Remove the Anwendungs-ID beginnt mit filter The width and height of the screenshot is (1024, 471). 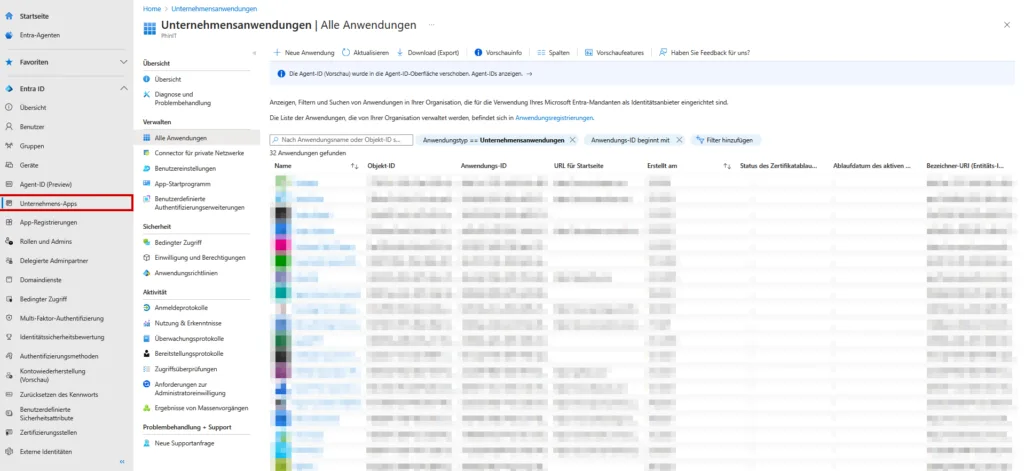tap(680, 140)
